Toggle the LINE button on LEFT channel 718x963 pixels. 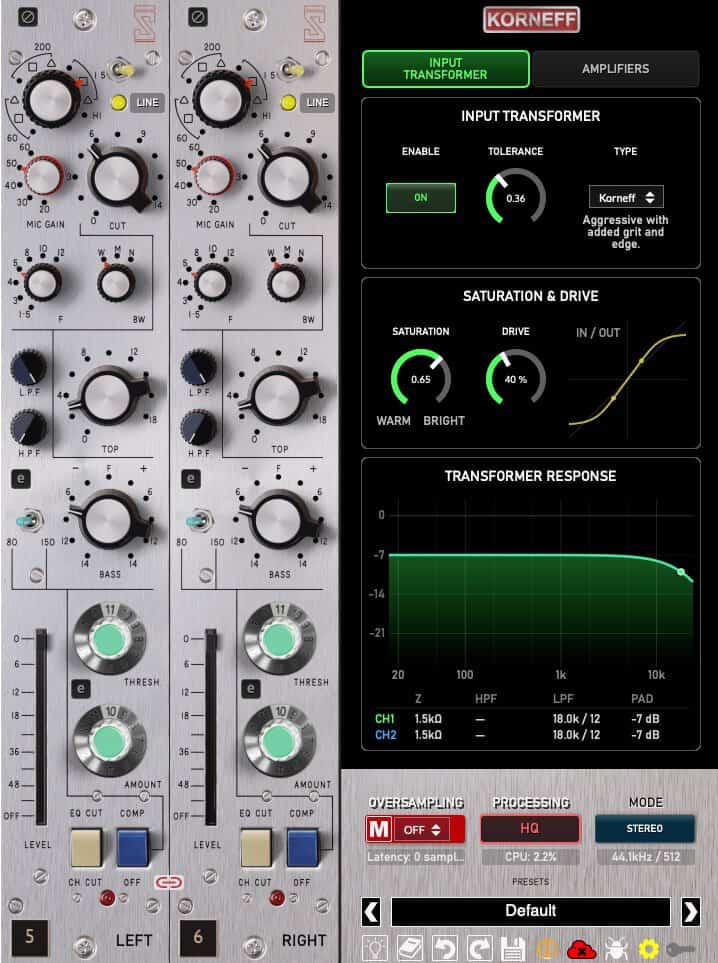coord(147,103)
